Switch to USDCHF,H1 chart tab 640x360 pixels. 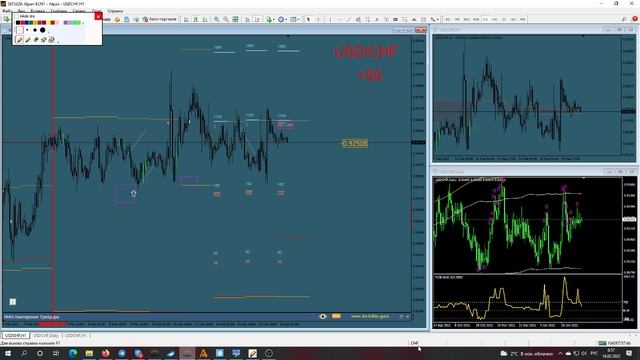[16, 336]
